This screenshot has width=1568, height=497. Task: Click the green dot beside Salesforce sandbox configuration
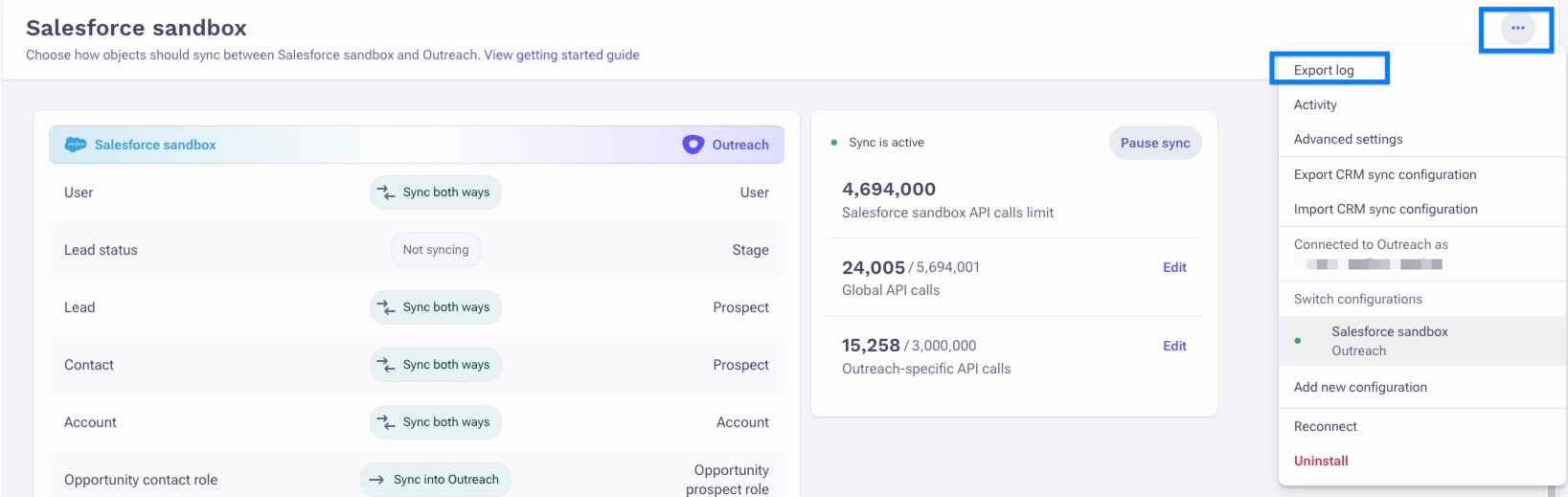click(x=1297, y=341)
